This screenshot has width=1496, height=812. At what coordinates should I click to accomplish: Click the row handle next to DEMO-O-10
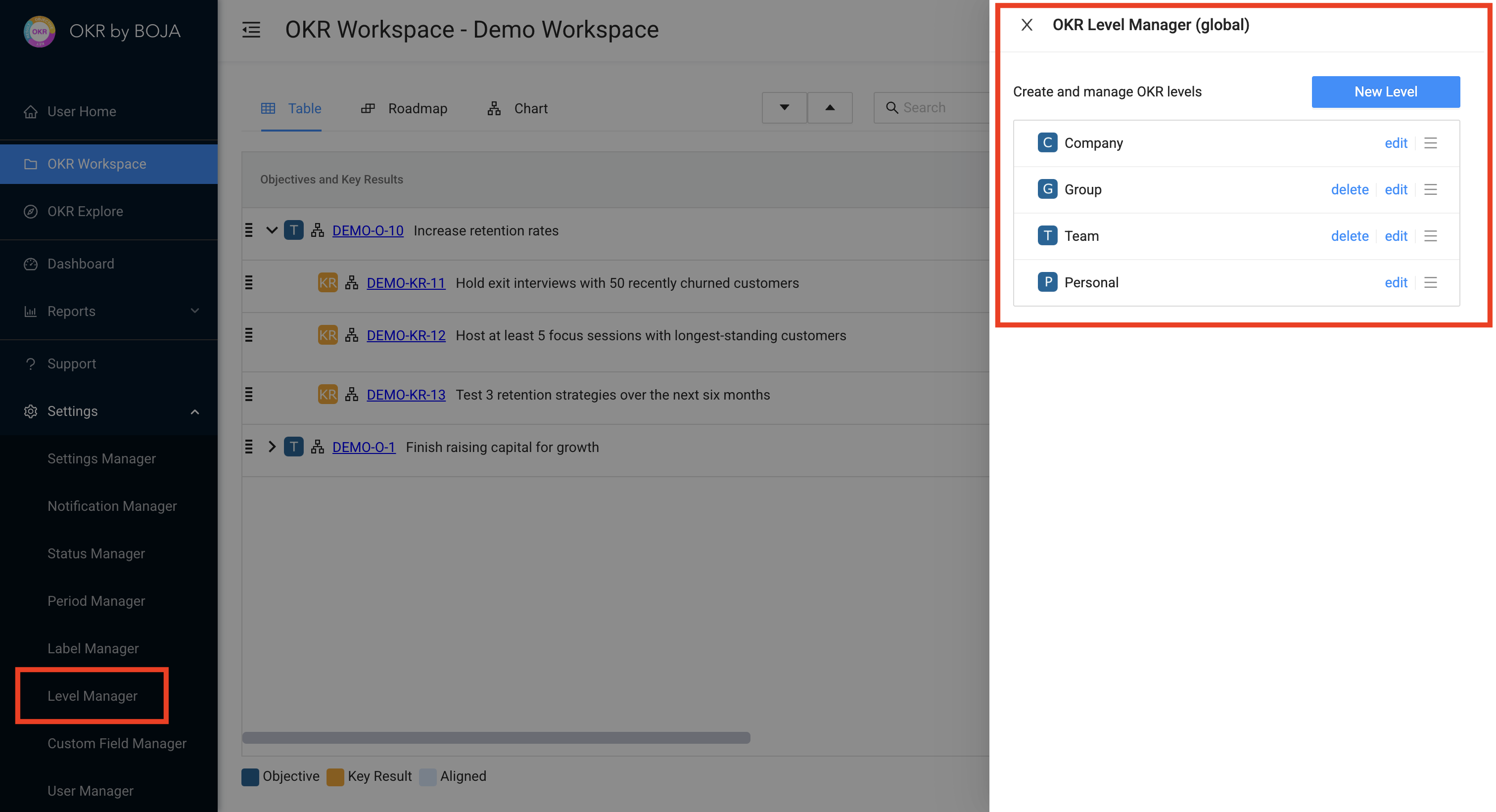pyautogui.click(x=248, y=230)
